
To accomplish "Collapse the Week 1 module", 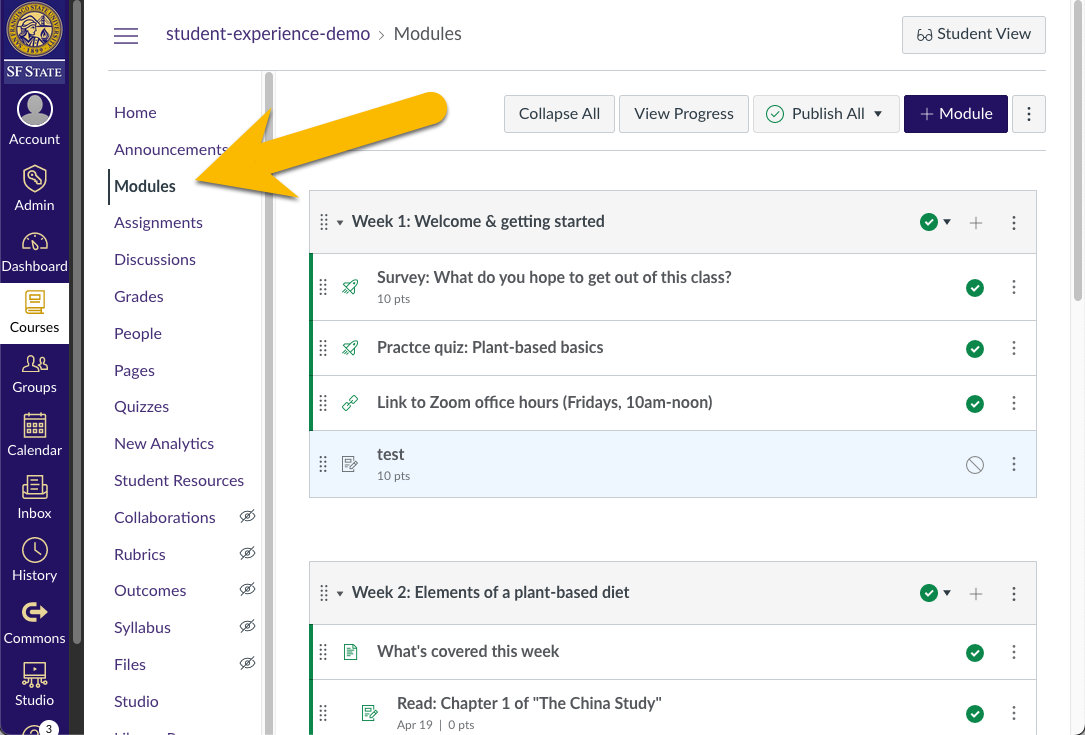I will (340, 223).
